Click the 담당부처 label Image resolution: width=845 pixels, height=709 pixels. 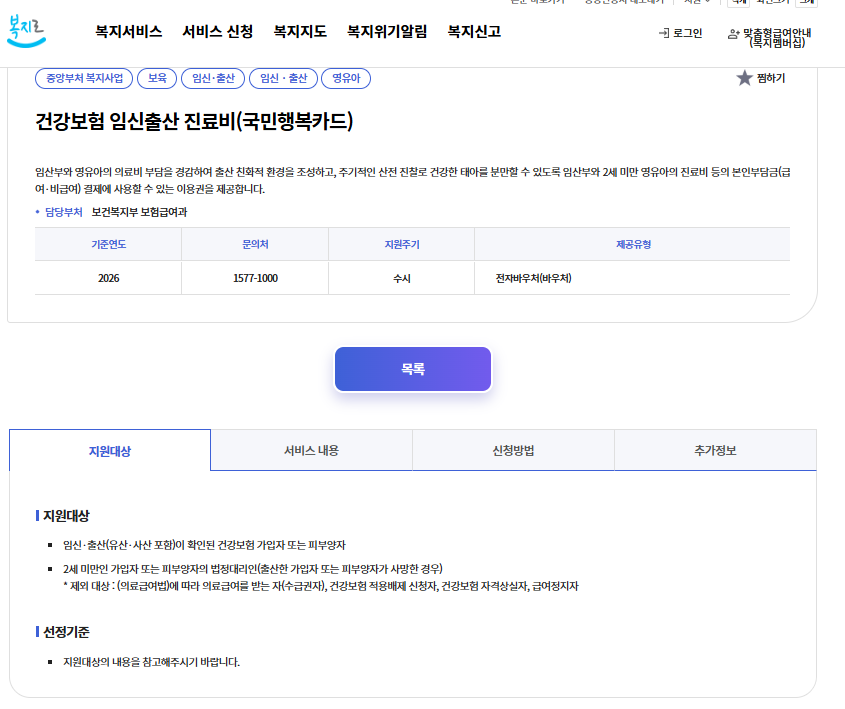point(64,212)
